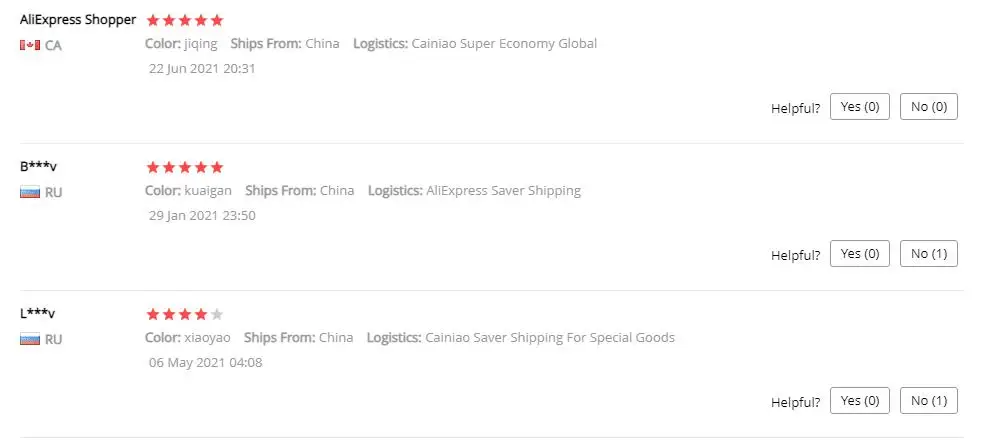984x440 pixels.
Task: Mark AliExpress Shopper review not helpful: No
Action: (929, 107)
